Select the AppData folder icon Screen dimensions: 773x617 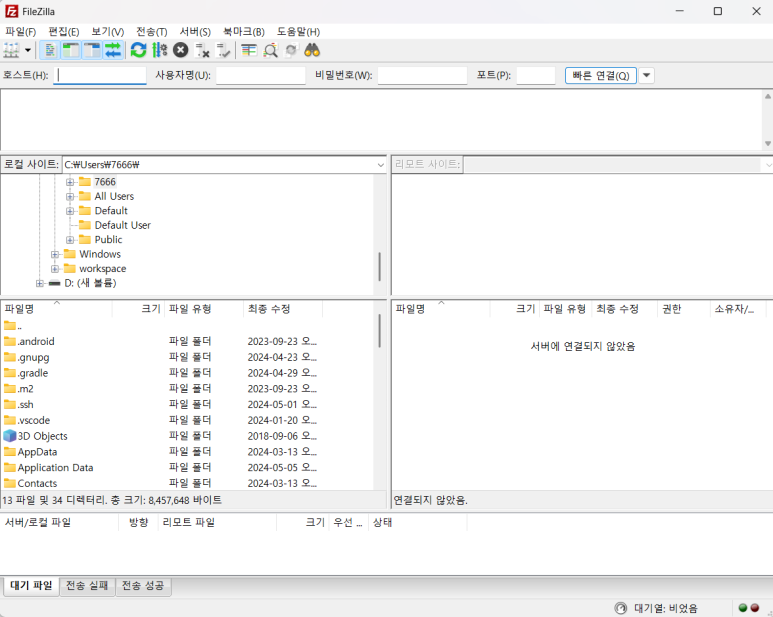click(10, 451)
